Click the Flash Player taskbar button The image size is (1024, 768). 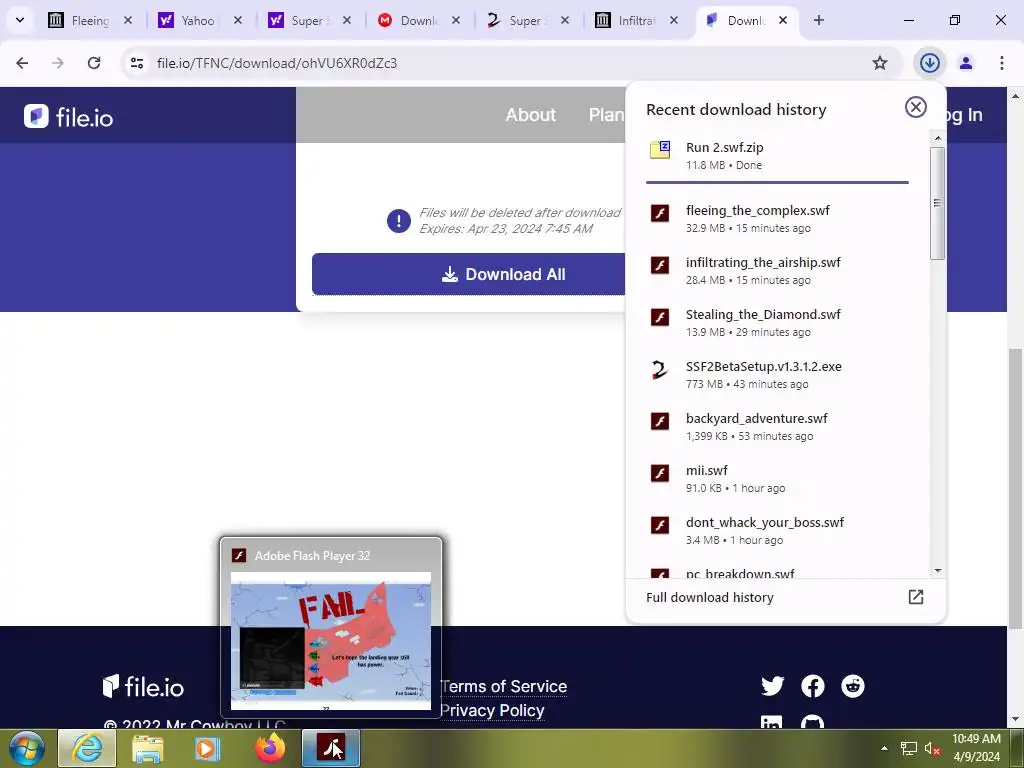(x=331, y=748)
